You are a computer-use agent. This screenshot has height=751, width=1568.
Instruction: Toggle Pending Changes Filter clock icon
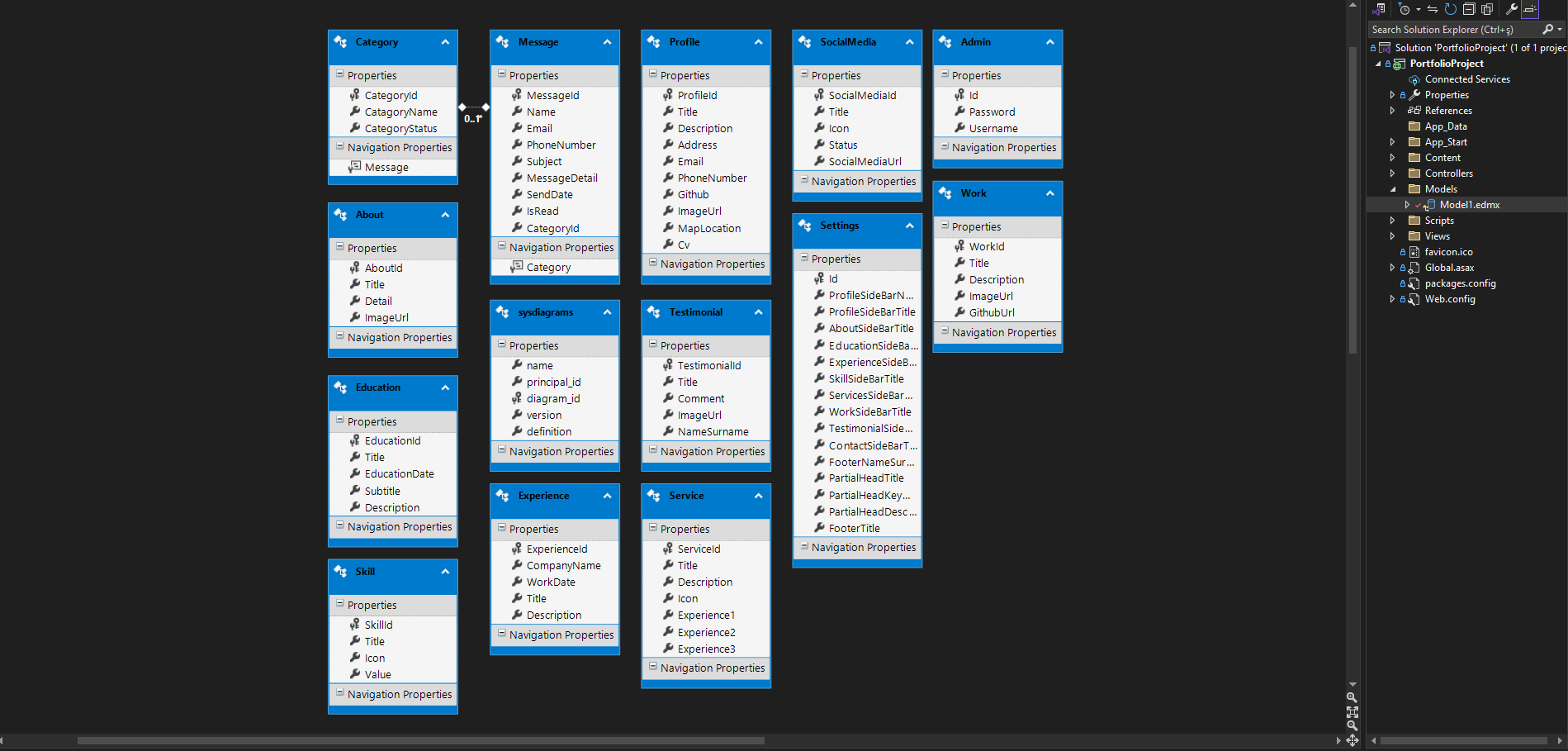[x=1404, y=9]
